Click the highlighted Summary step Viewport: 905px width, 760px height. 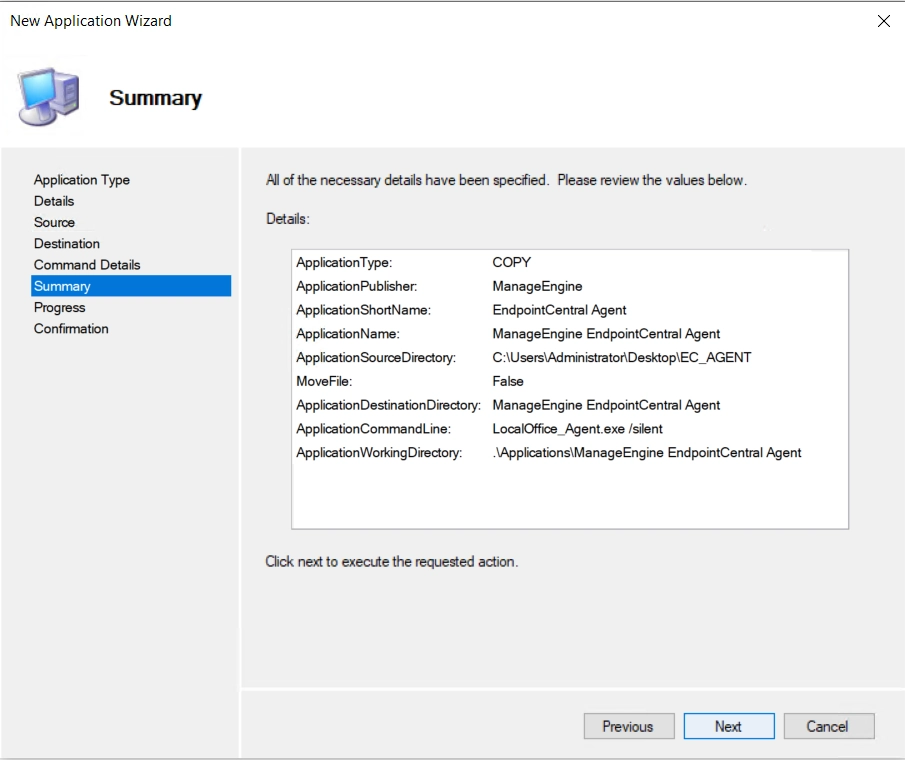point(131,286)
